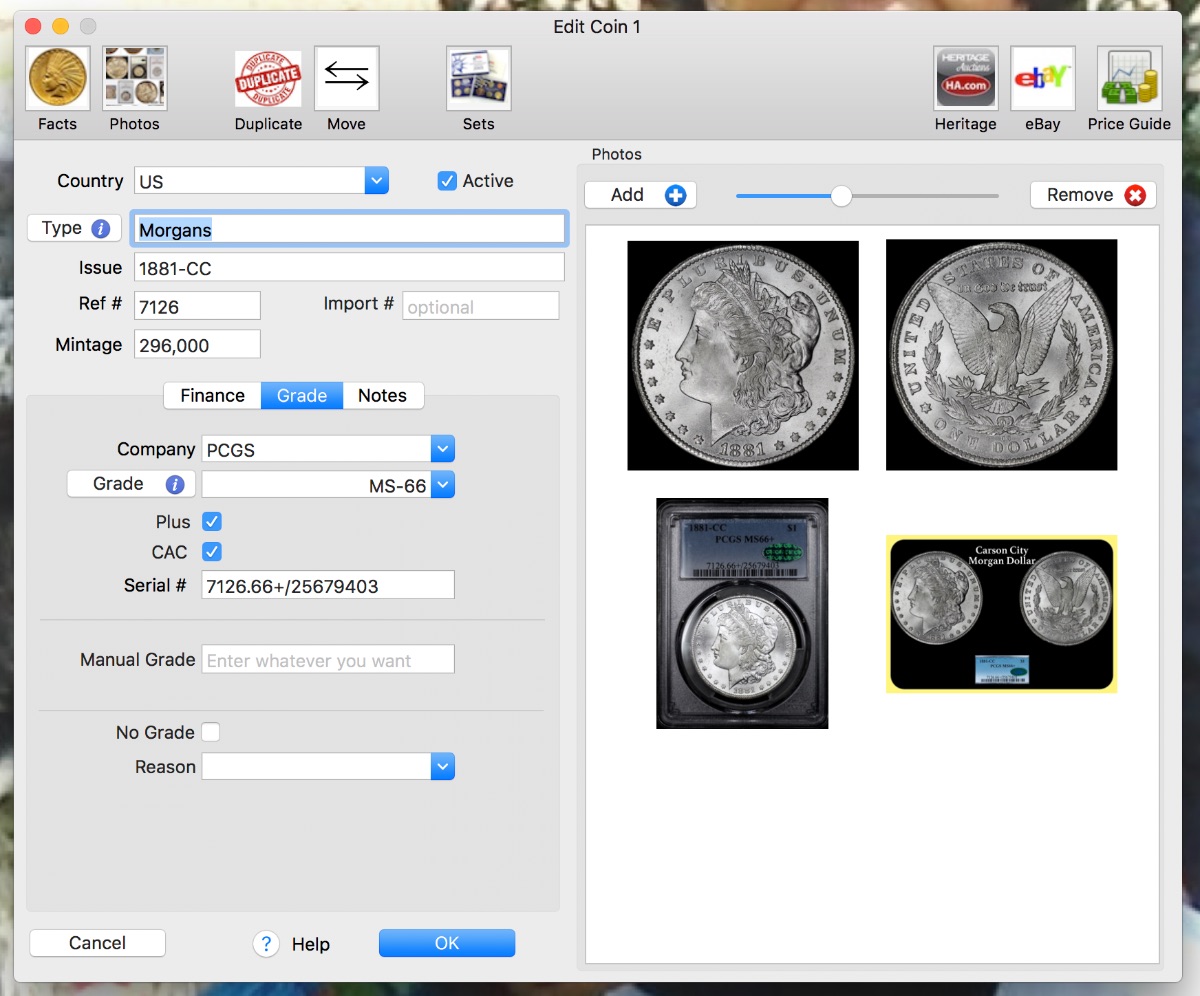Click the Mintage field showing 296,000
Viewport: 1200px width, 996px height.
[x=197, y=345]
